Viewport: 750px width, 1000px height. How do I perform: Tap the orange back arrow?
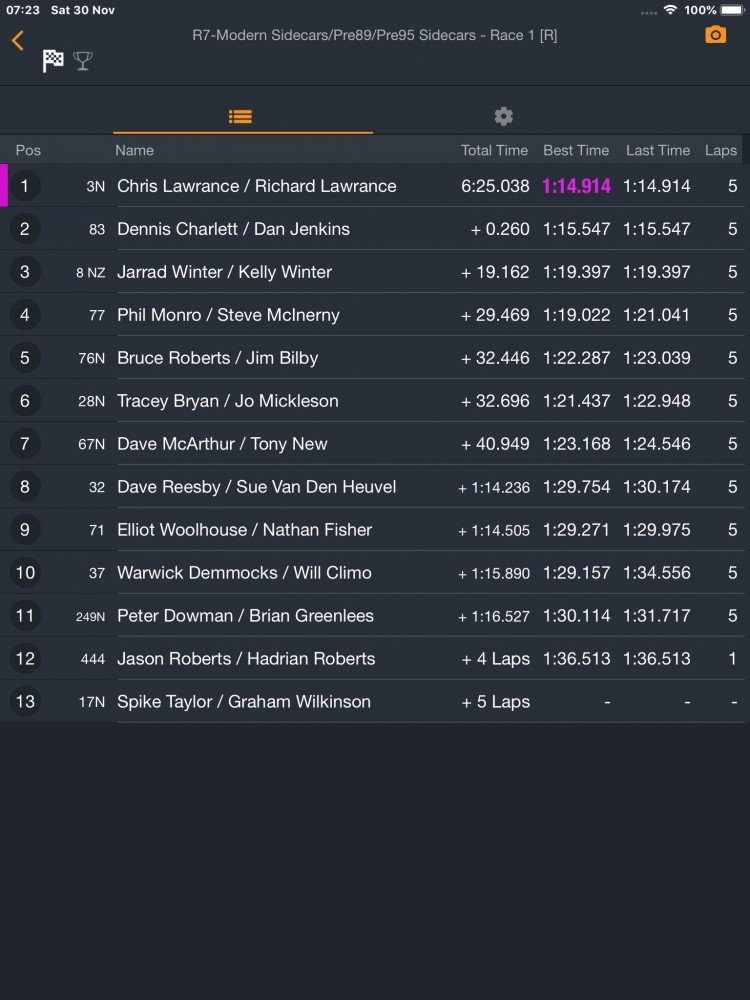[x=18, y=40]
